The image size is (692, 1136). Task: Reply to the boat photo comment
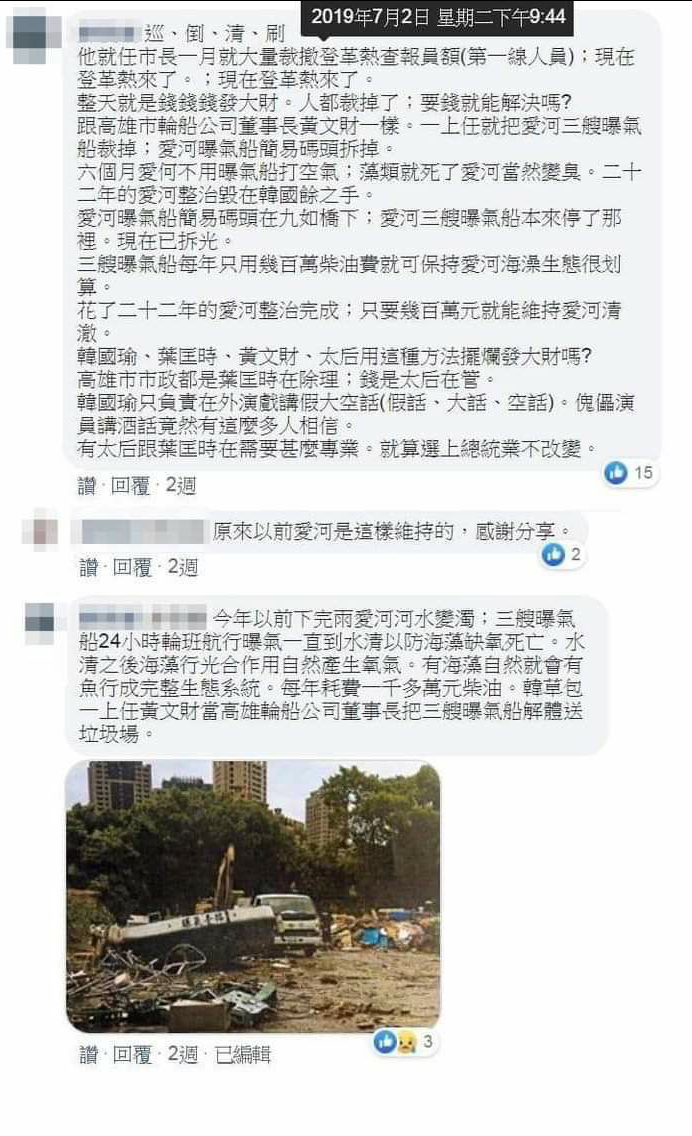coord(132,1055)
